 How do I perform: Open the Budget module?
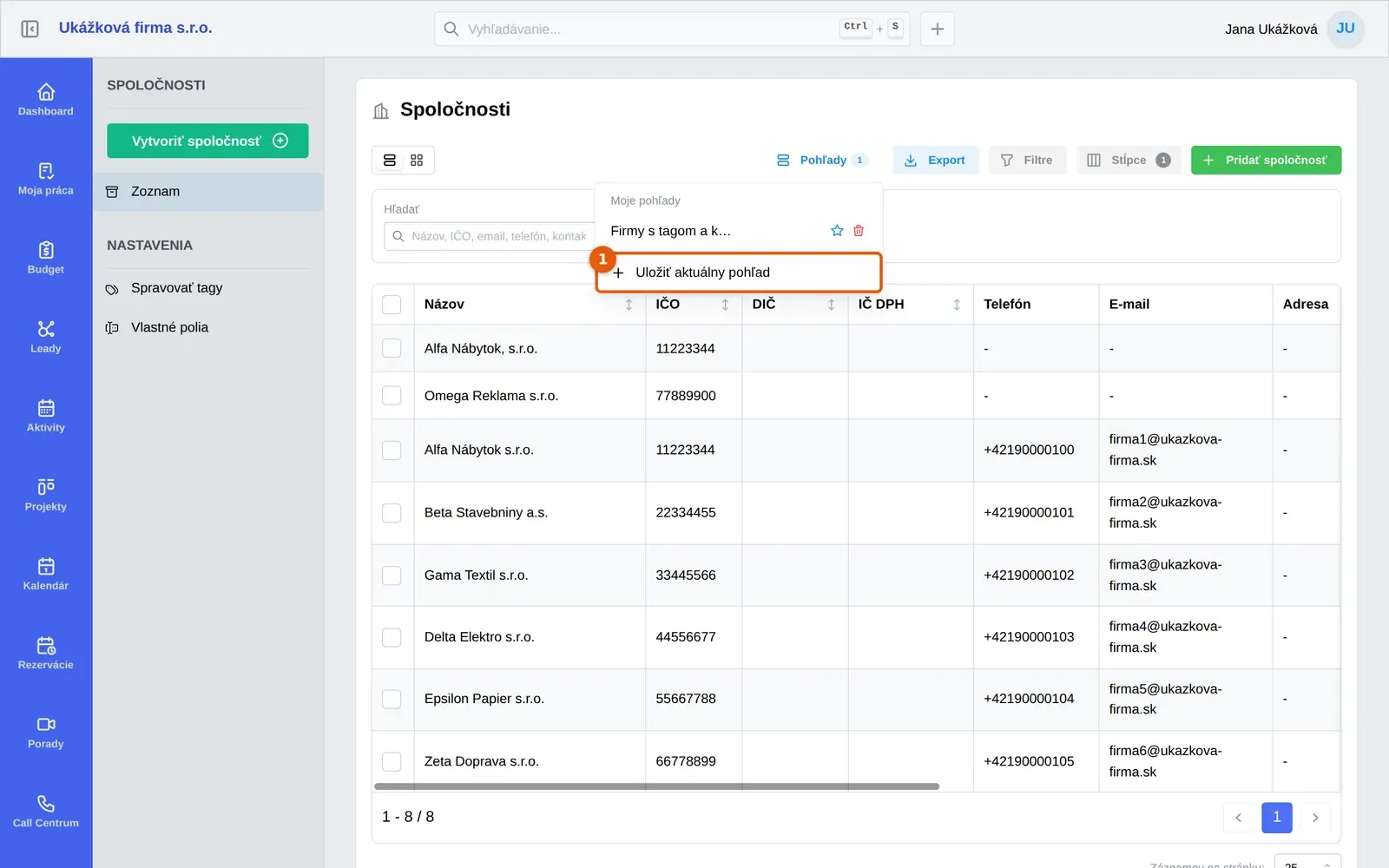(46, 257)
